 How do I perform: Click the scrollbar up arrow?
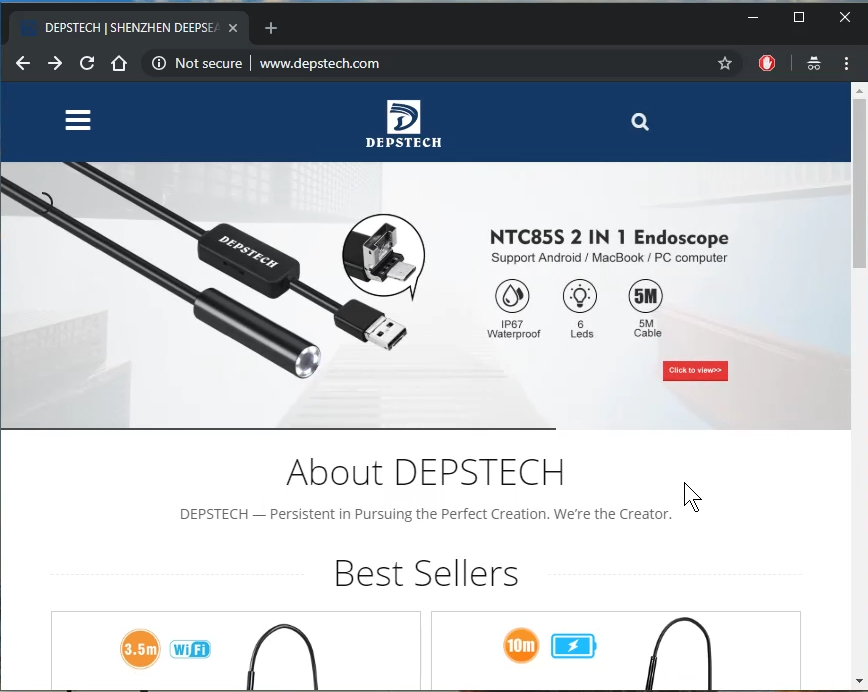coord(859,90)
